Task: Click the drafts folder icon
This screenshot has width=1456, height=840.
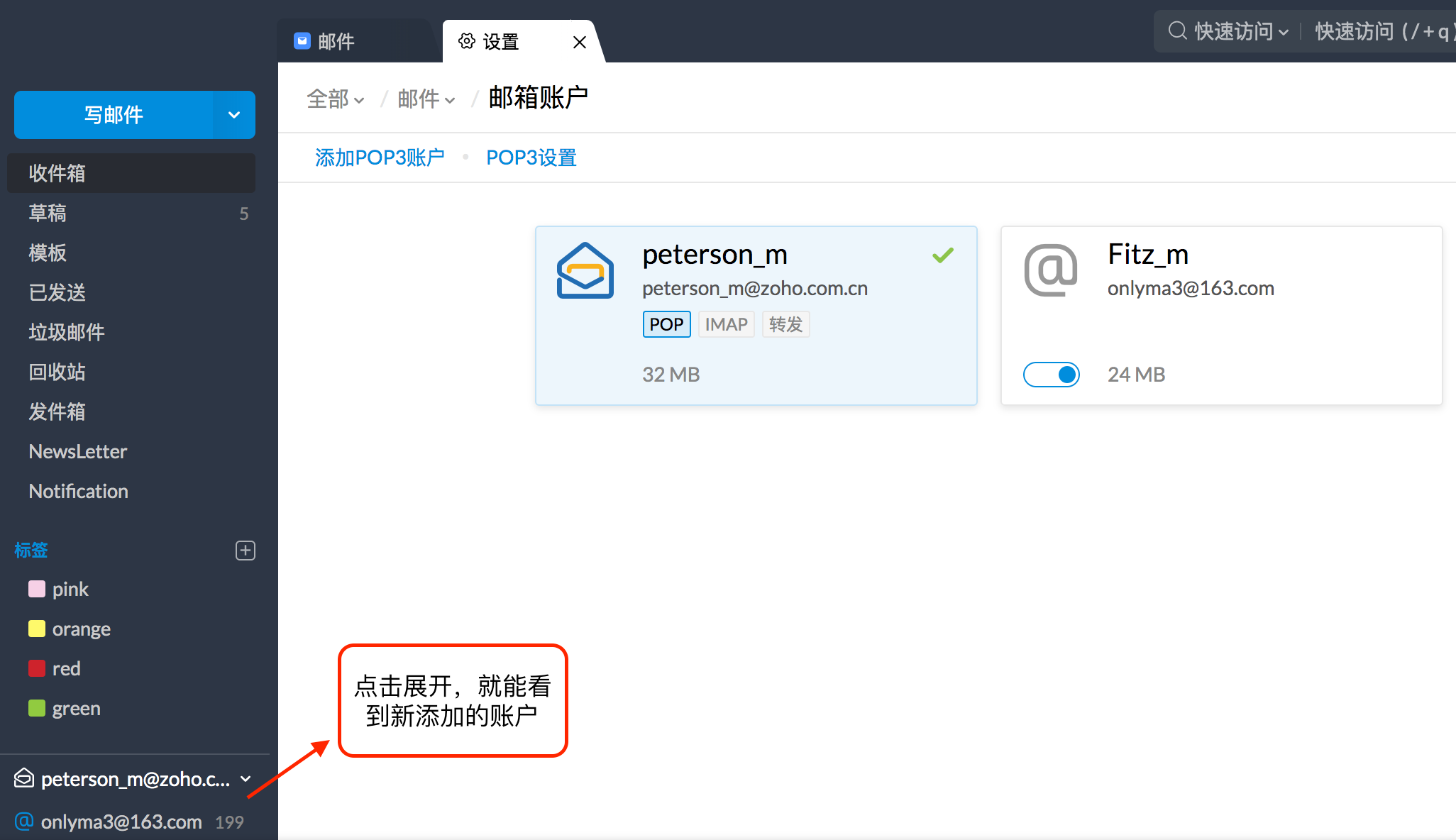Action: click(x=48, y=211)
